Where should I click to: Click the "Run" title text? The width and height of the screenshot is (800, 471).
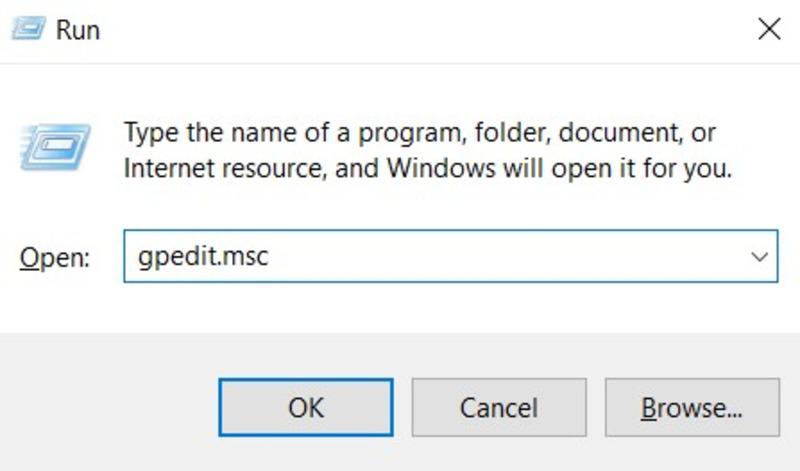point(78,30)
